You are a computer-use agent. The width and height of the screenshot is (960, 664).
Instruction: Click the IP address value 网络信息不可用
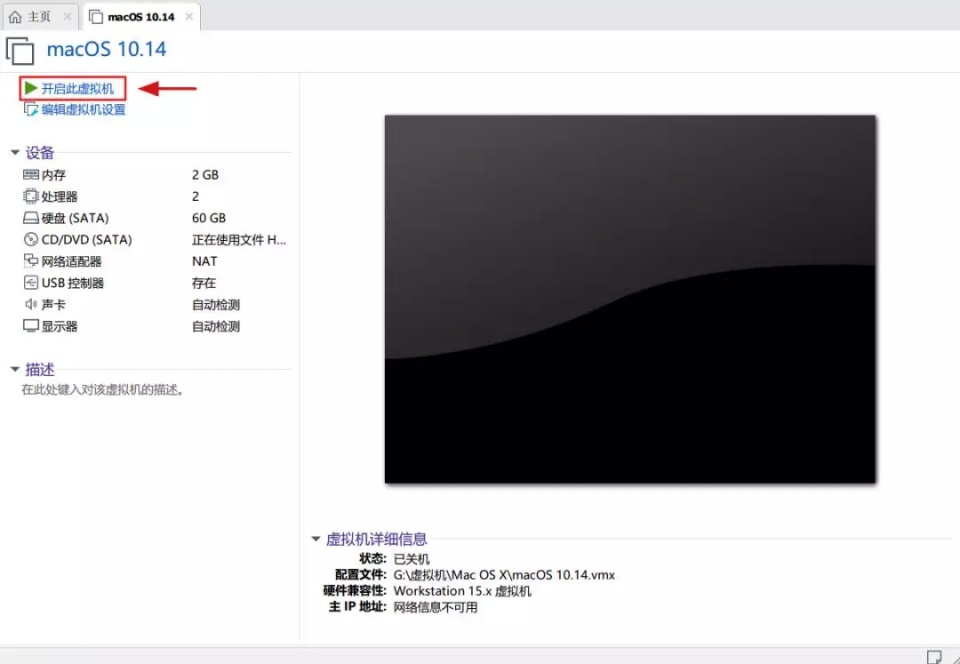435,607
